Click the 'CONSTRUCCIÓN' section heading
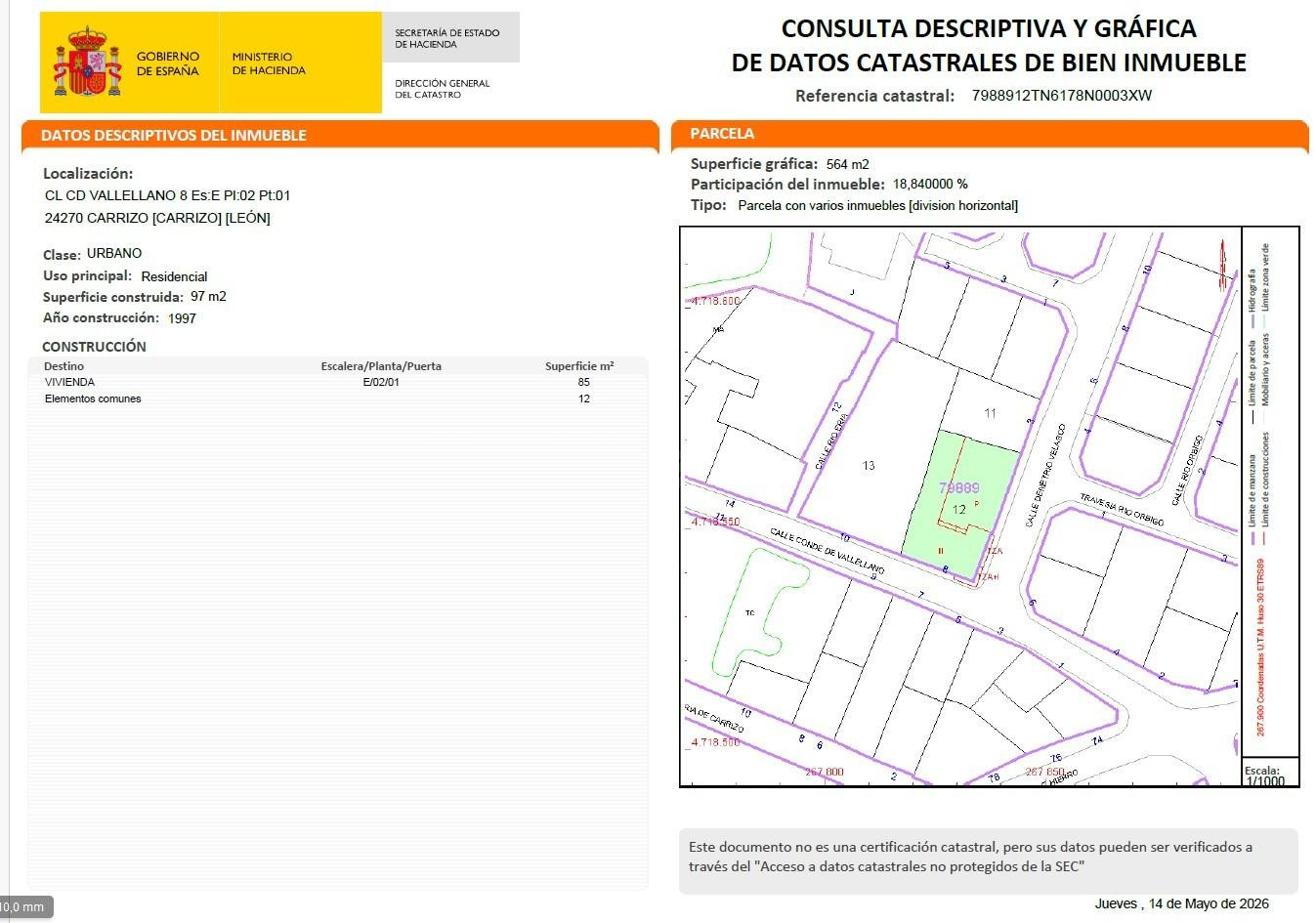1316x923 pixels. [94, 347]
